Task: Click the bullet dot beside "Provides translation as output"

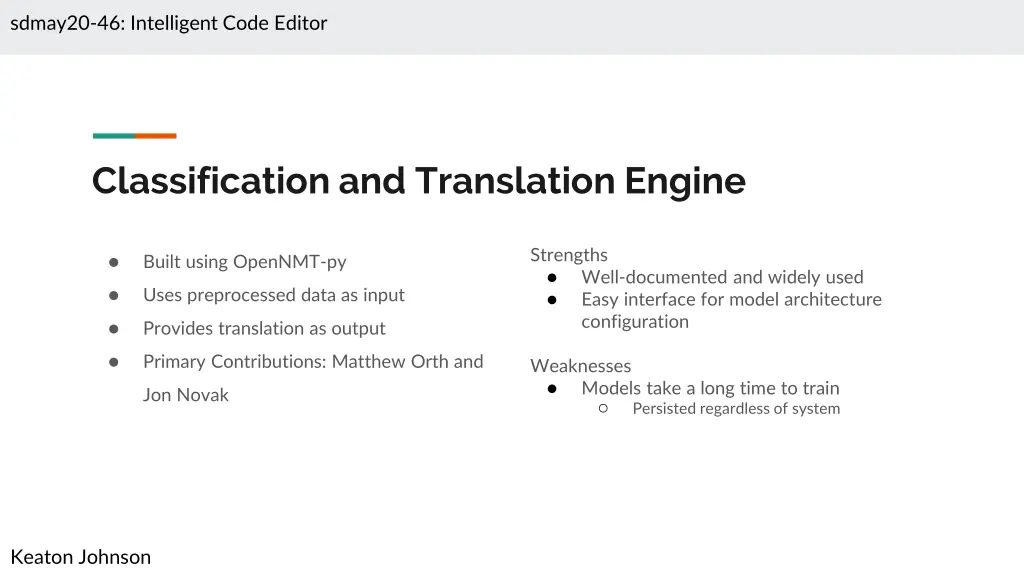Action: coord(114,328)
